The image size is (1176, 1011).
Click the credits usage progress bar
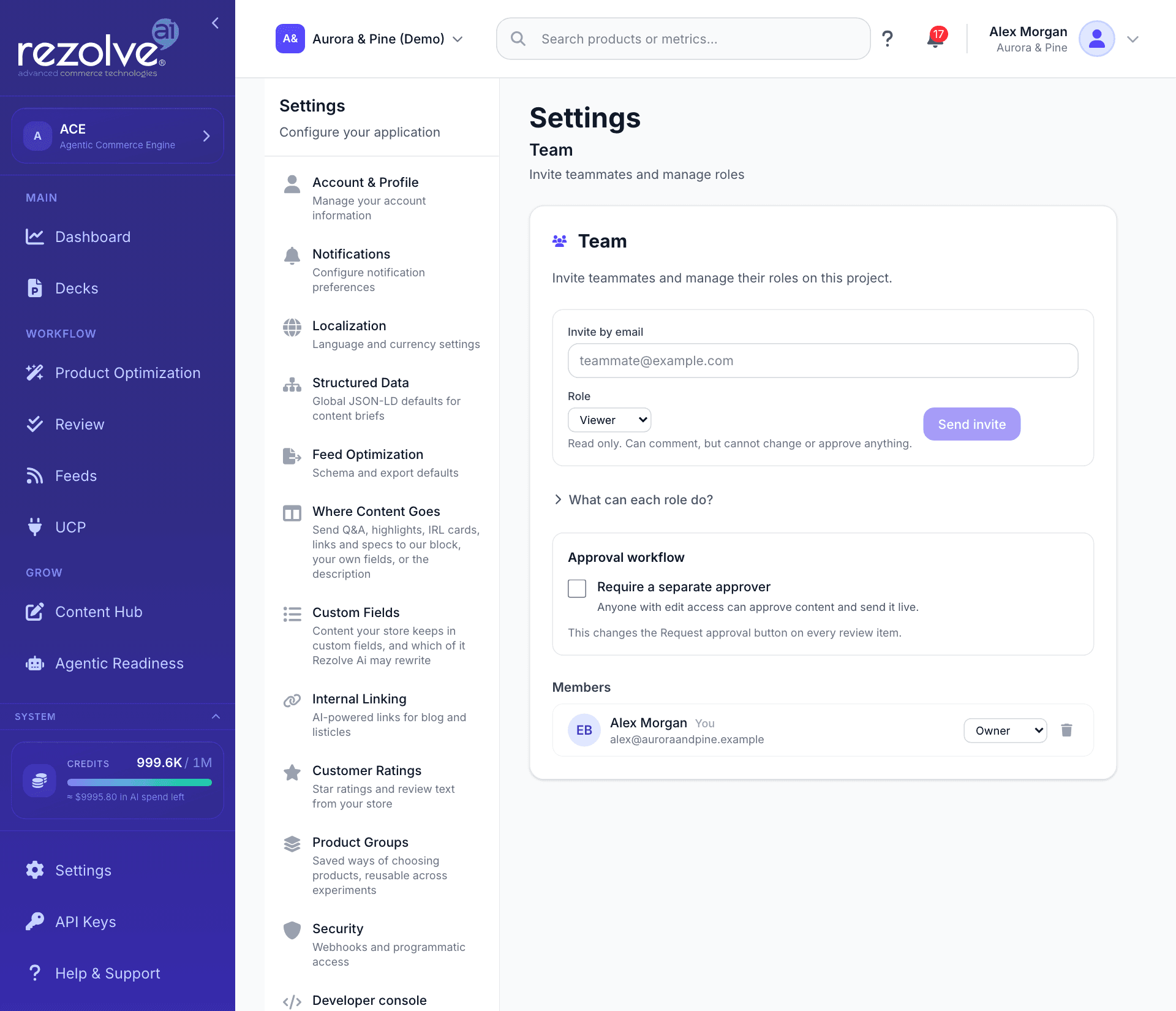pos(140,782)
